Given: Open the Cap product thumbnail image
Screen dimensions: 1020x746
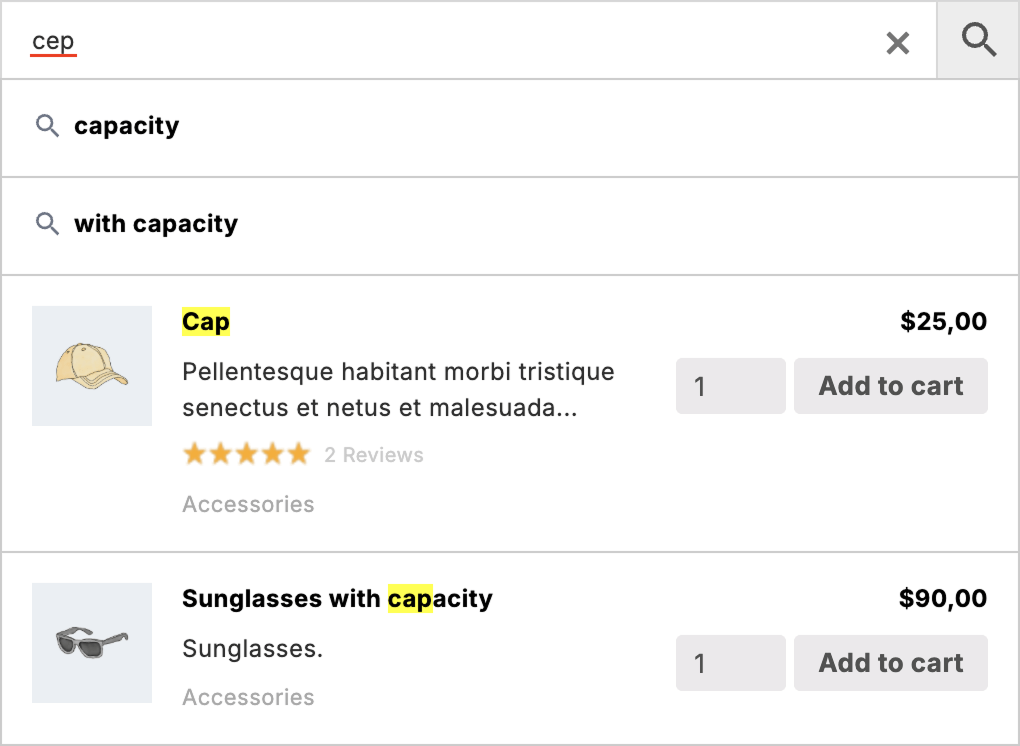Looking at the screenshot, I should tap(92, 366).
